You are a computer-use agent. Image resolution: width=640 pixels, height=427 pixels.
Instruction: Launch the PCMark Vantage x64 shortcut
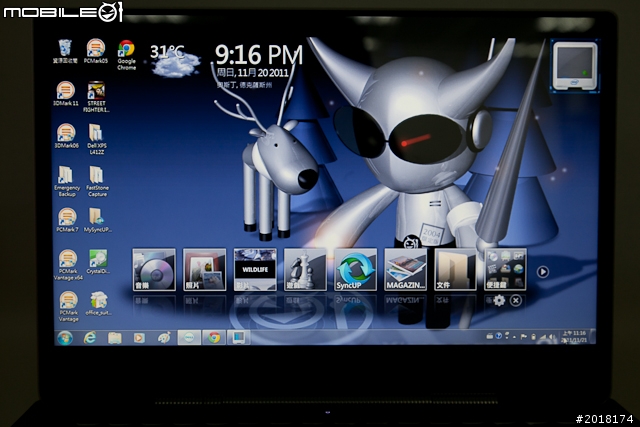68,265
